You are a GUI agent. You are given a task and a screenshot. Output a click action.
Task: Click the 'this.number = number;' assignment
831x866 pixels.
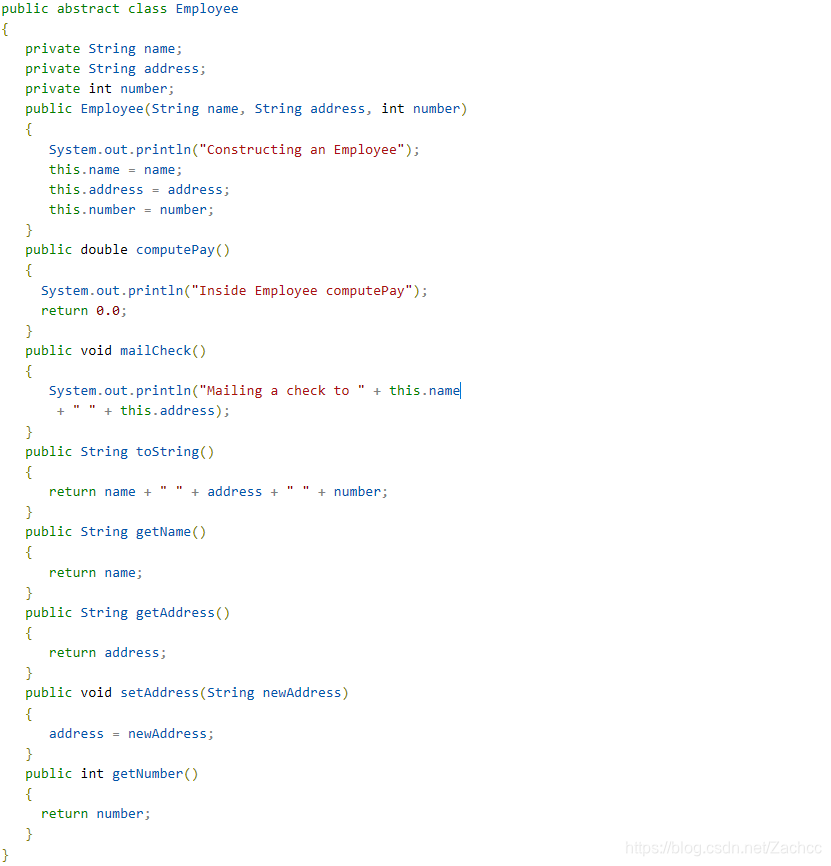(x=131, y=210)
